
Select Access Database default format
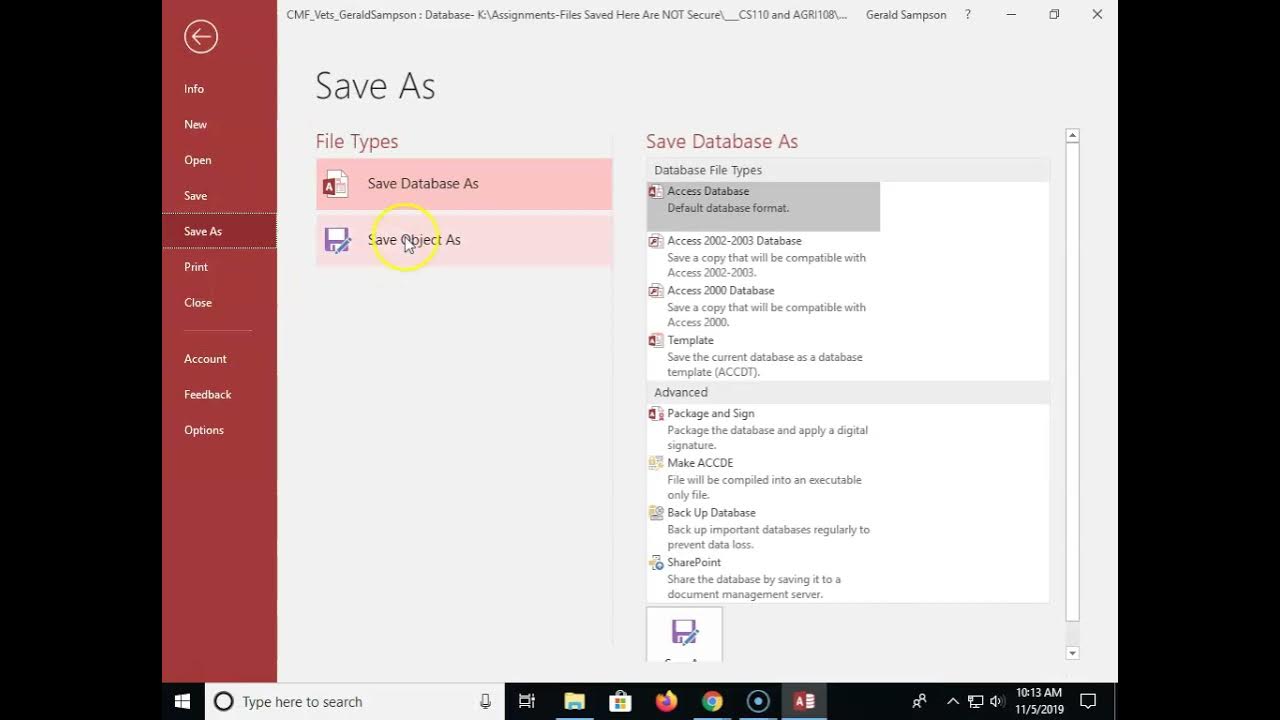click(763, 206)
